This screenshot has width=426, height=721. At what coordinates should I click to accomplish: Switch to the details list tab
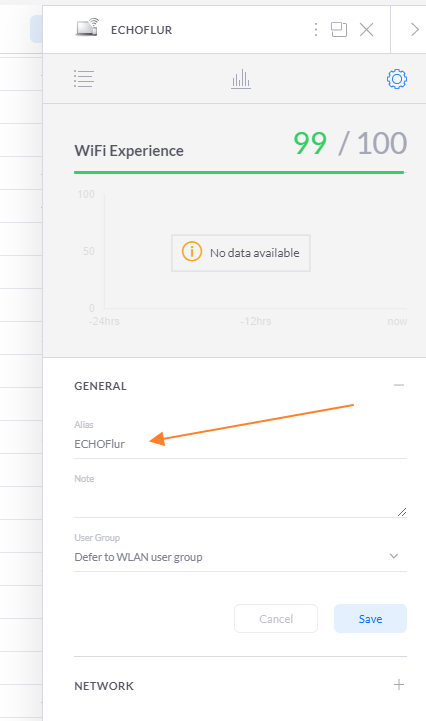point(84,79)
